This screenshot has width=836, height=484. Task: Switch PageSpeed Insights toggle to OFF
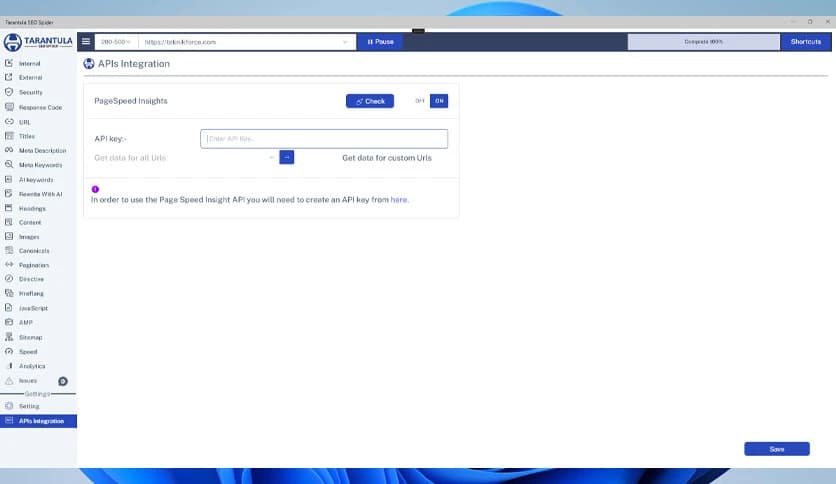tap(420, 101)
